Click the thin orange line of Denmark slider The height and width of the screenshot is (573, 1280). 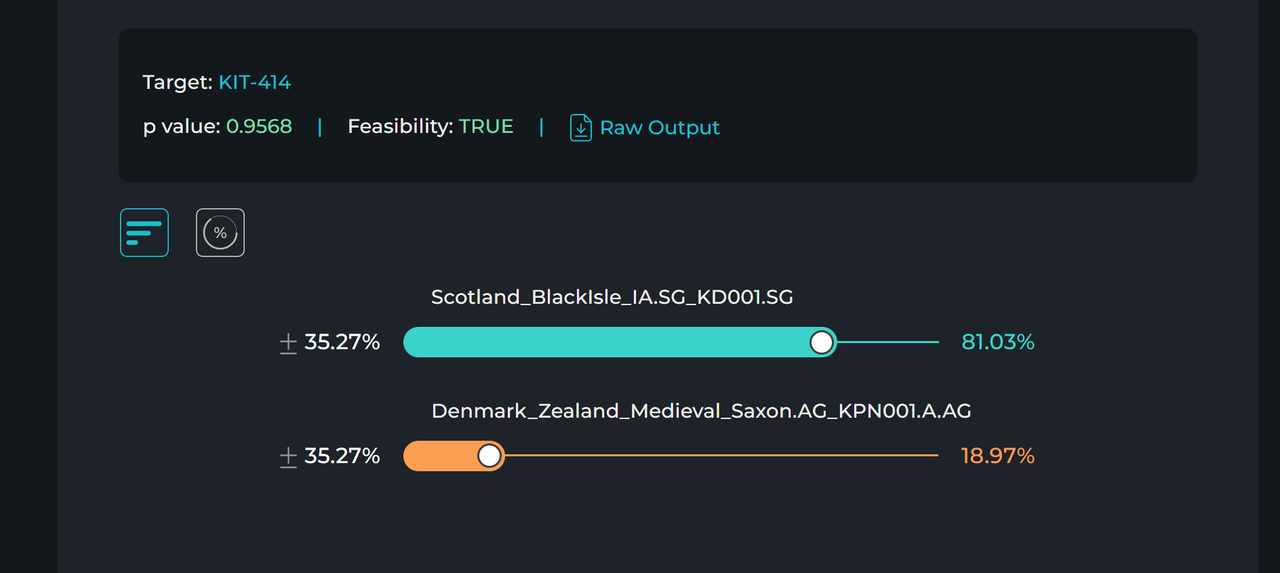pos(720,456)
